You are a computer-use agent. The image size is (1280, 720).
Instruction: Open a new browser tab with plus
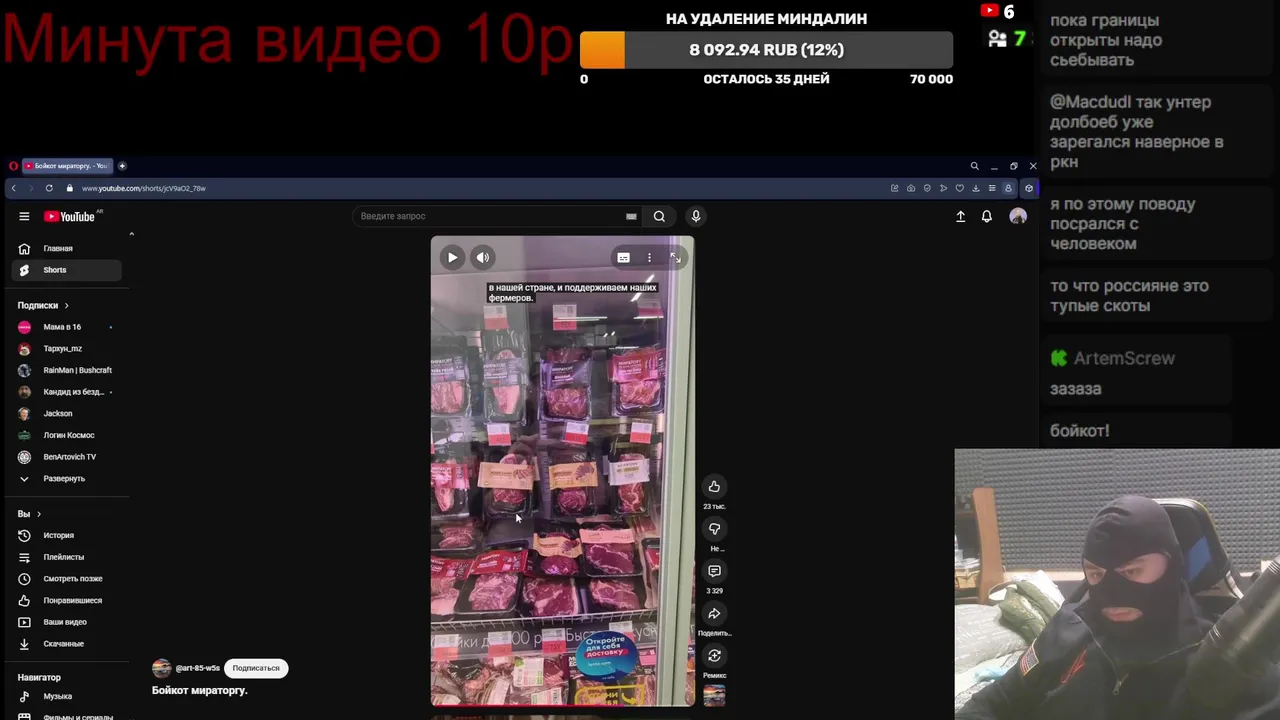click(x=122, y=166)
